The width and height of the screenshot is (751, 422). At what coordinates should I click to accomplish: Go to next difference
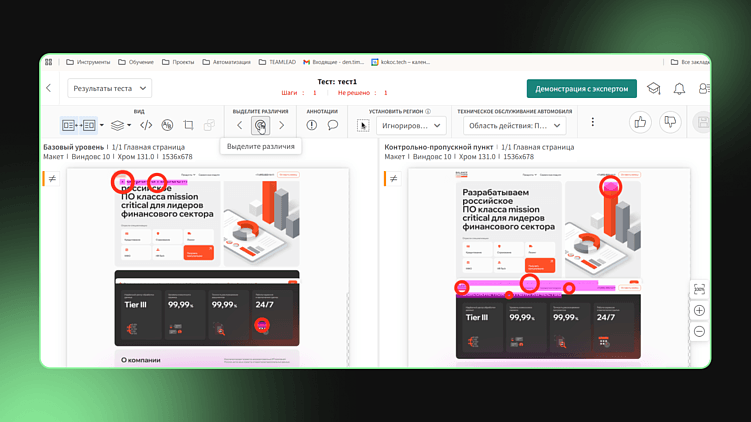click(282, 125)
